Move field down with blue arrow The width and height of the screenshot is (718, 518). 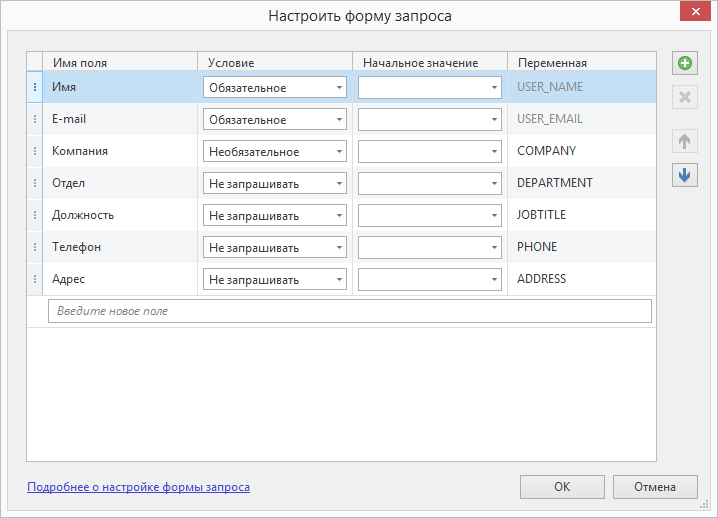[x=685, y=175]
